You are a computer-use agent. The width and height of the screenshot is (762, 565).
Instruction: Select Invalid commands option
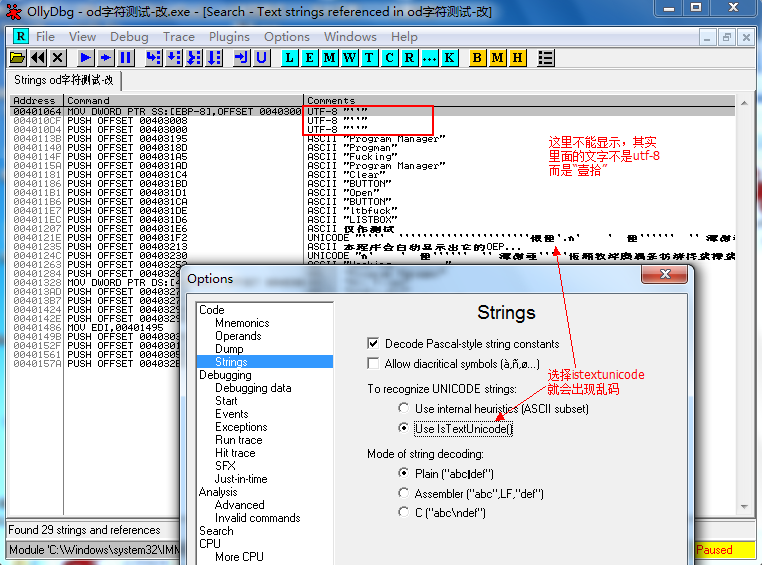(x=258, y=518)
